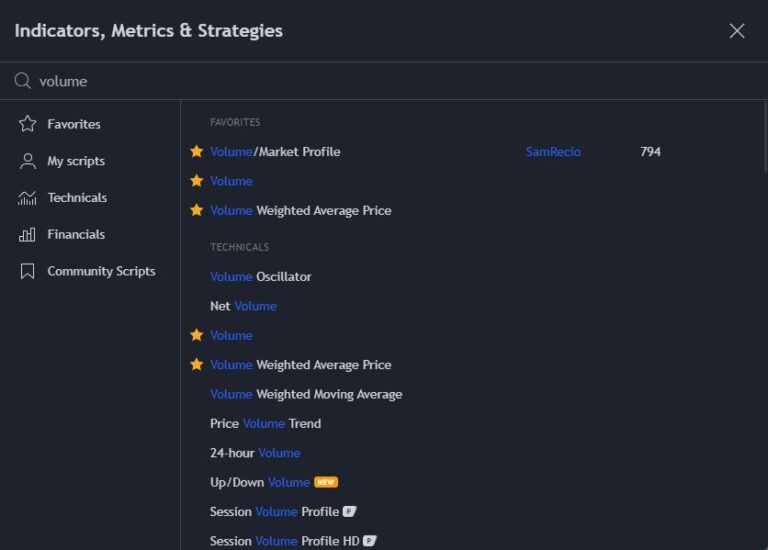
Task: Add Volume Weighted Moving Average indicator
Action: click(x=305, y=394)
